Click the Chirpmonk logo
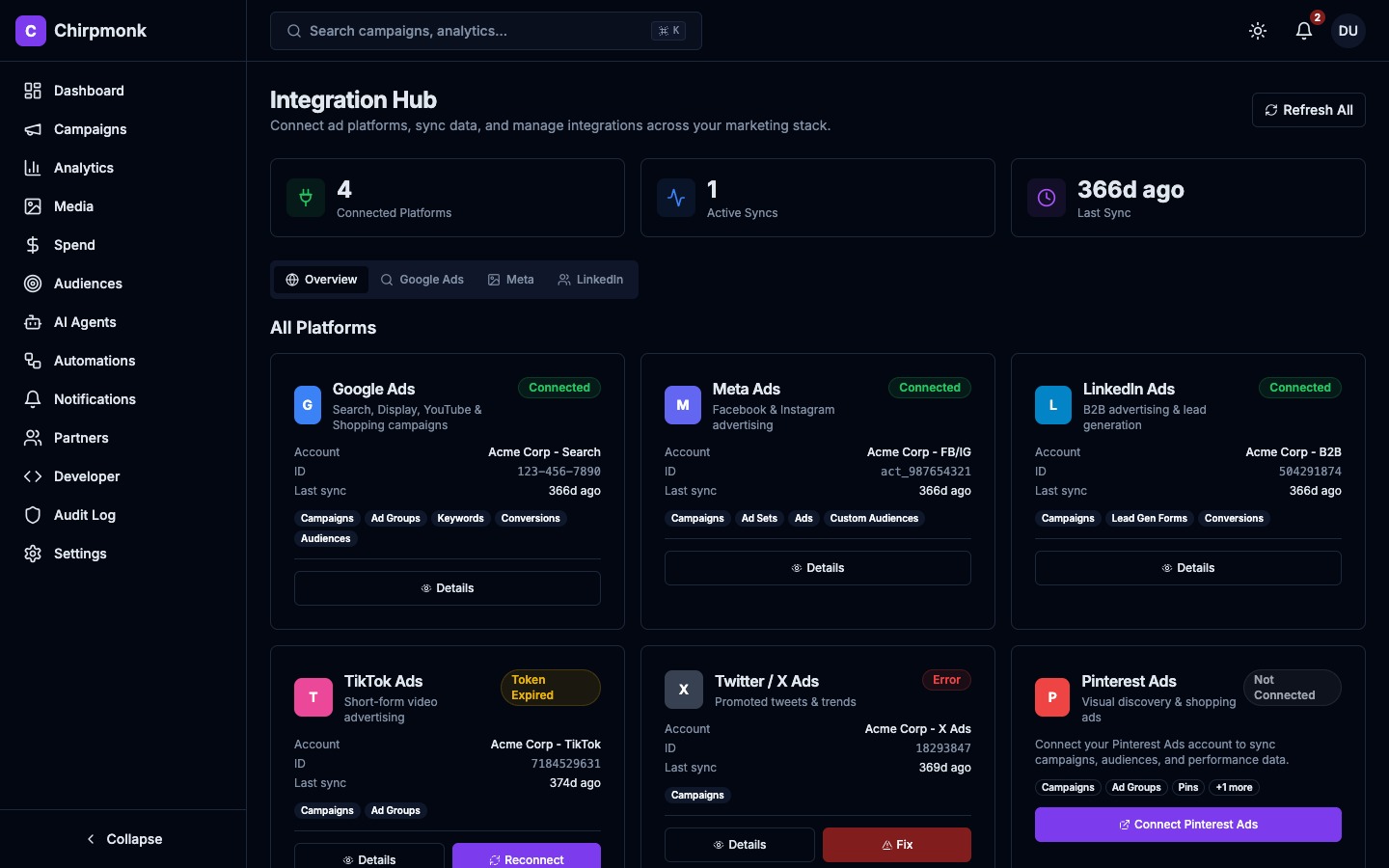Image resolution: width=1389 pixels, height=868 pixels. (x=81, y=31)
